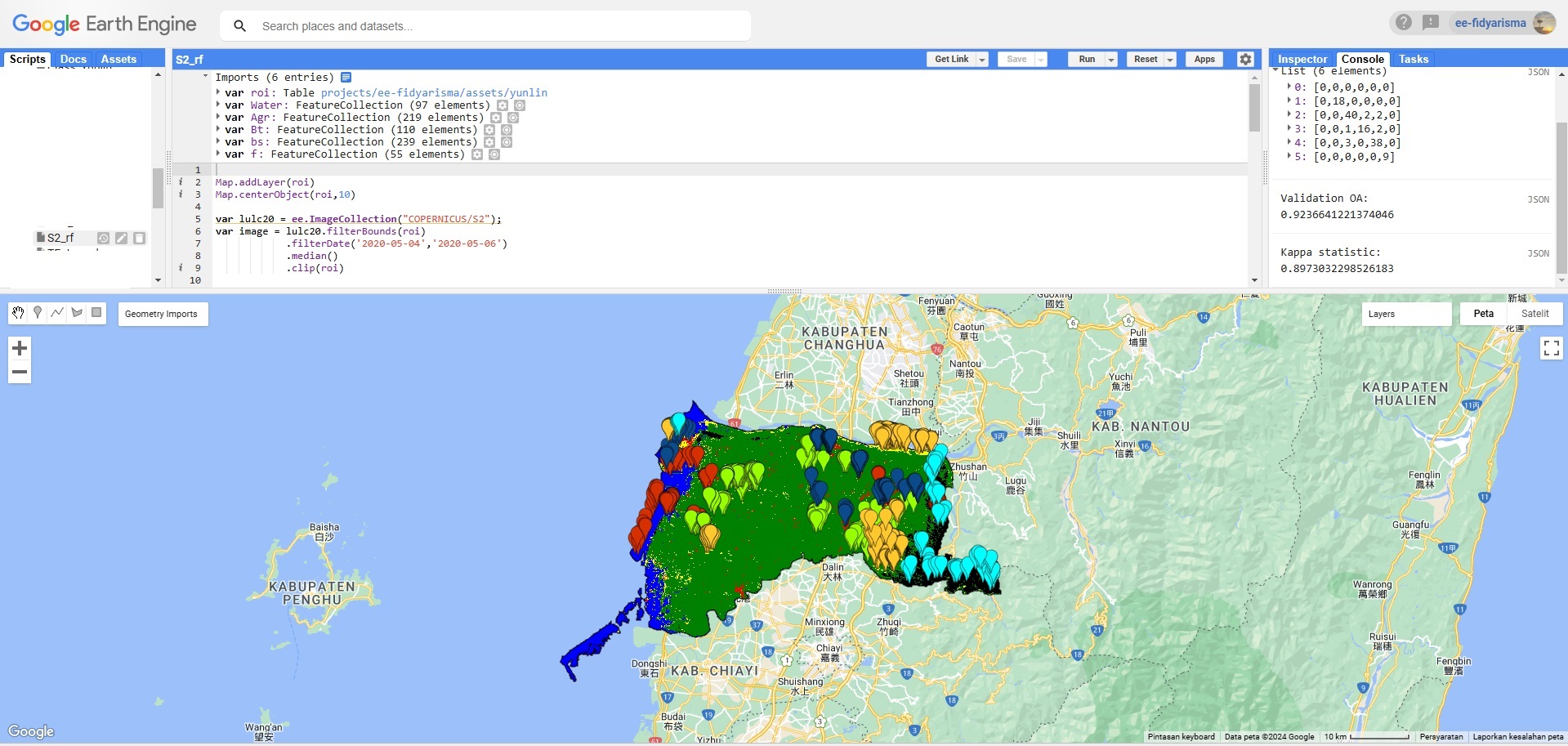
Task: Open the Scripts tab
Action: tap(27, 59)
